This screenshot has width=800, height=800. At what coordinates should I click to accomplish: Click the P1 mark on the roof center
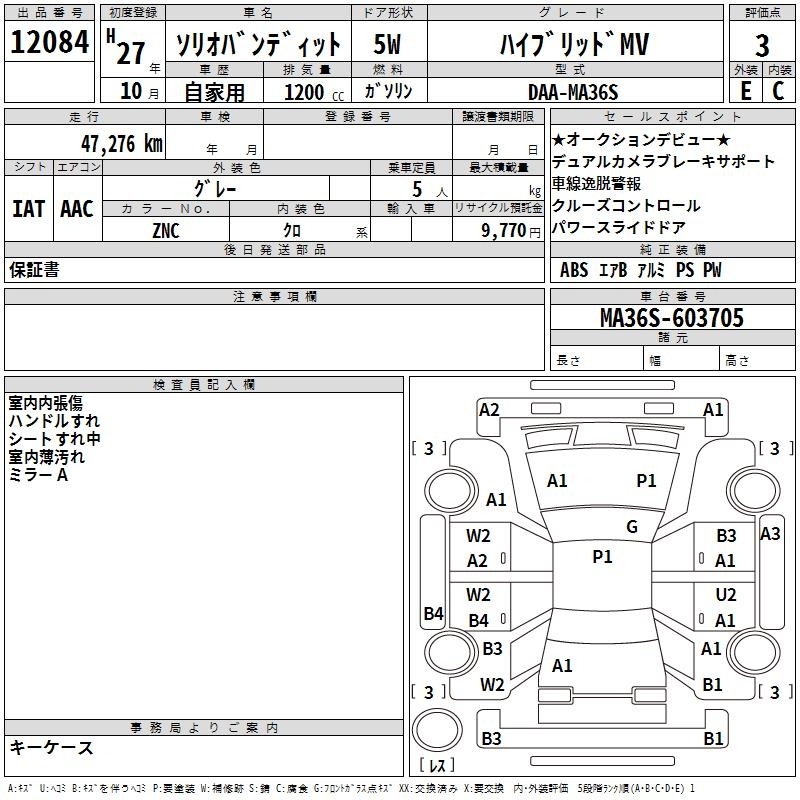pyautogui.click(x=602, y=557)
